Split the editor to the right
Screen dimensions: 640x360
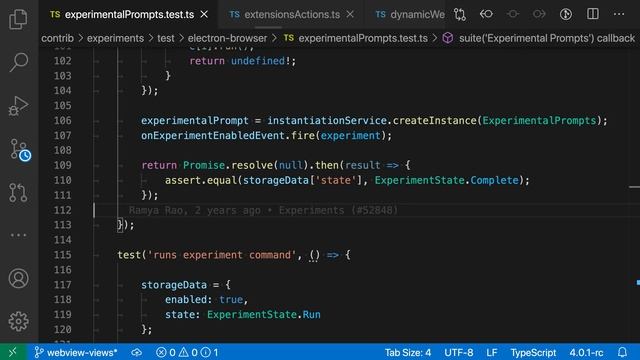[x=593, y=14]
